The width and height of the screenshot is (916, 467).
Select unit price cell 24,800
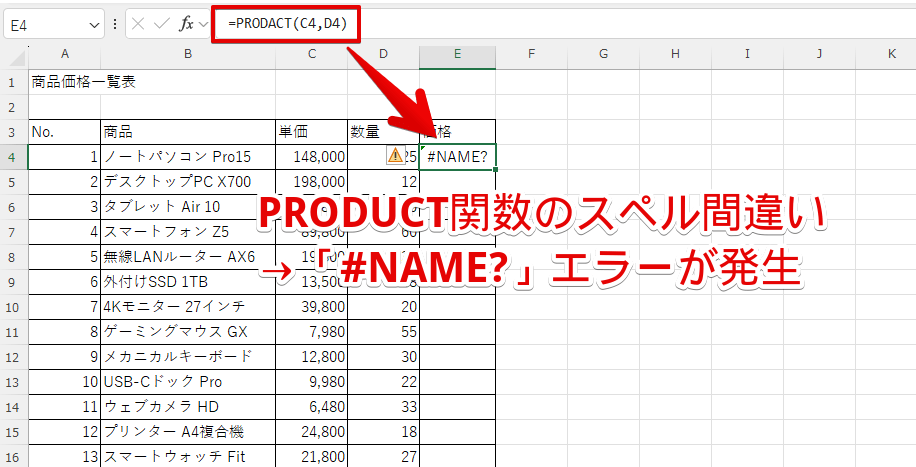coord(311,432)
